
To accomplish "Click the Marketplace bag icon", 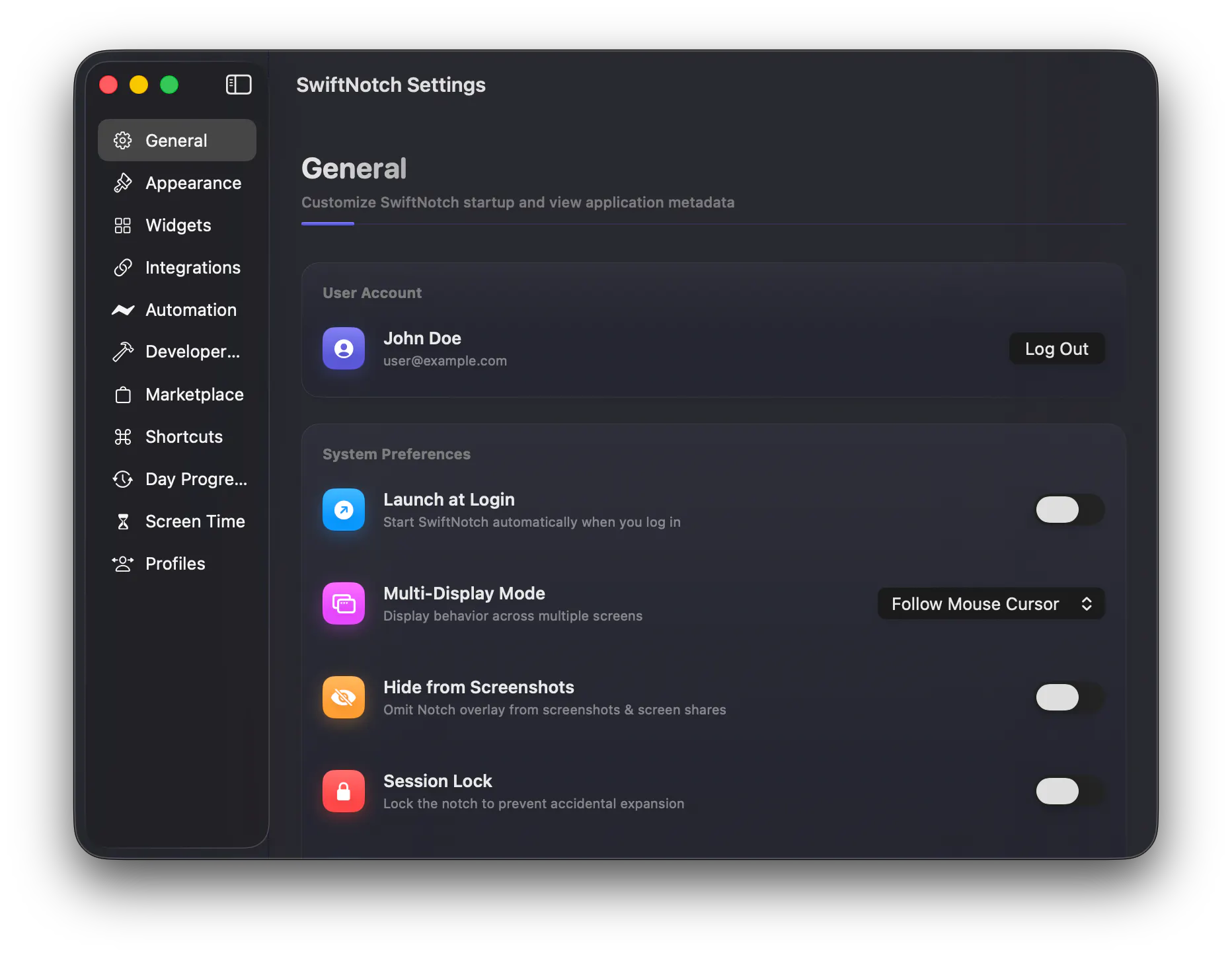I will (x=123, y=395).
